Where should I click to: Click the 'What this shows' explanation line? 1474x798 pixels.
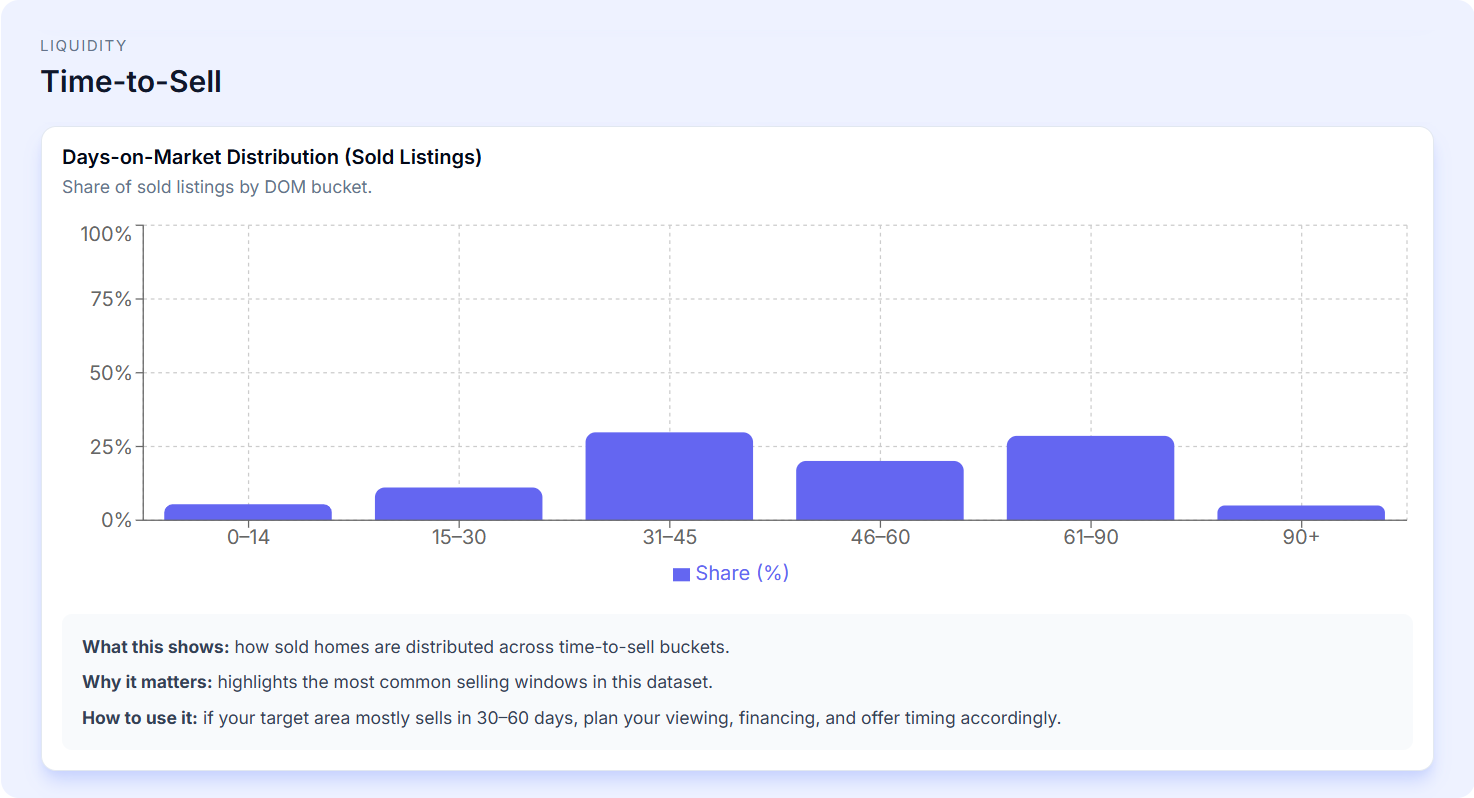(x=406, y=646)
